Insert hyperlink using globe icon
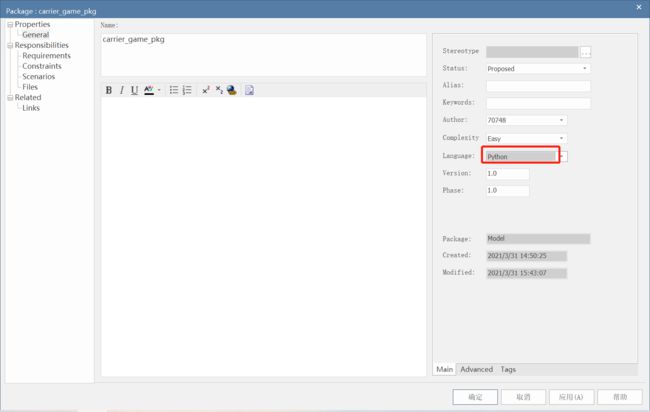 (232, 90)
